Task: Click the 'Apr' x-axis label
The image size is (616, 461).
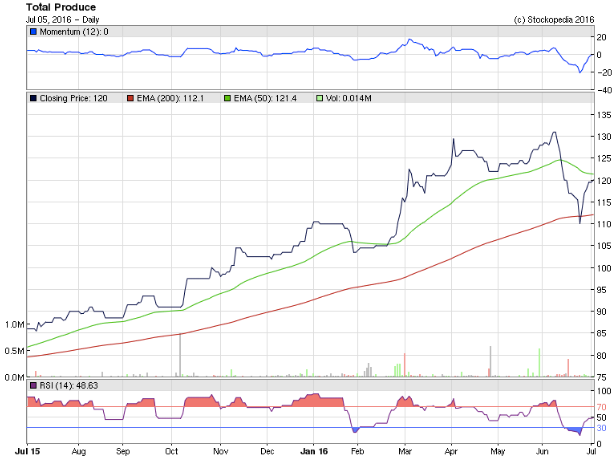Action: click(451, 451)
